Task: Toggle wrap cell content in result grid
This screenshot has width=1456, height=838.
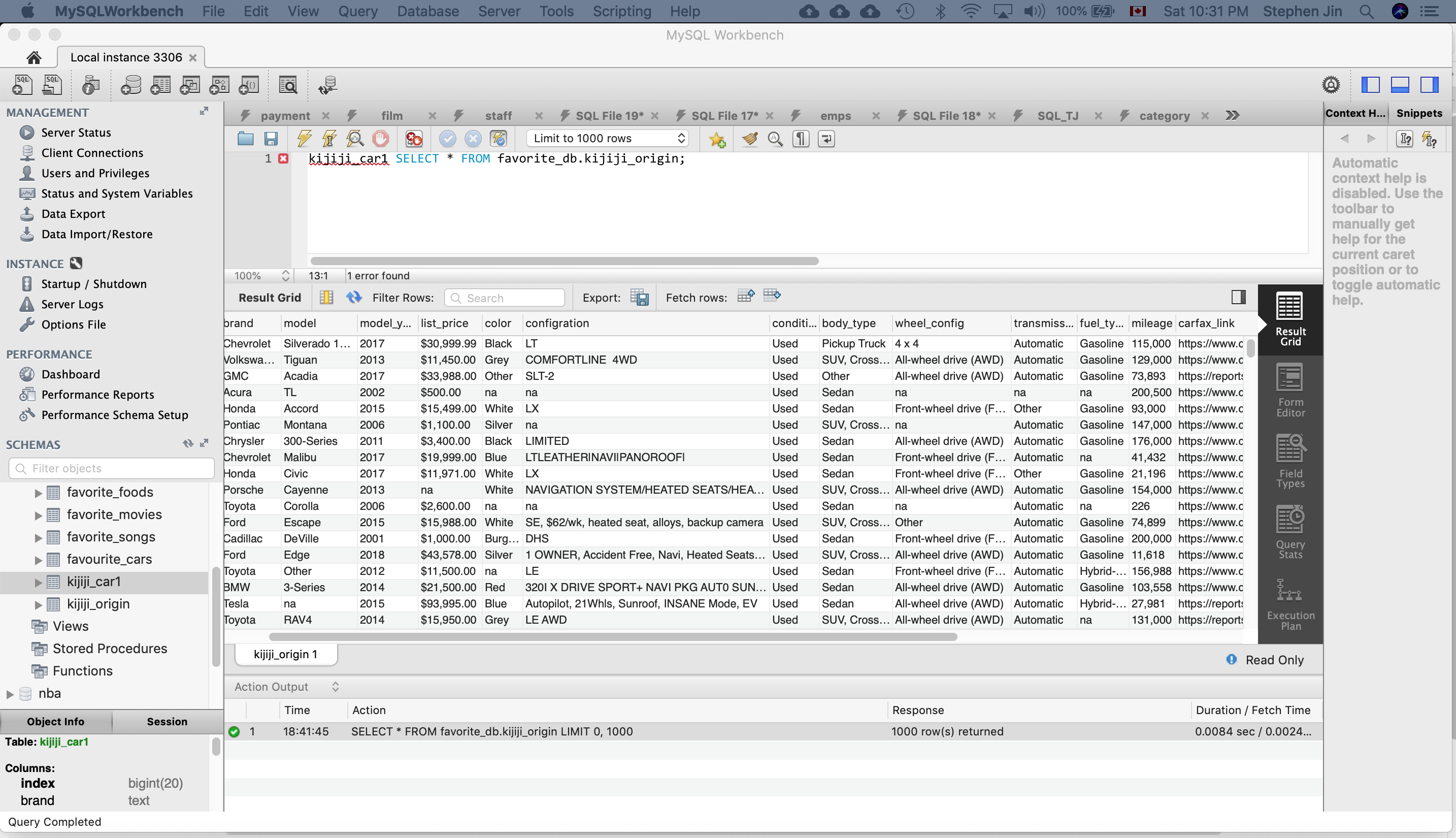Action: (326, 297)
